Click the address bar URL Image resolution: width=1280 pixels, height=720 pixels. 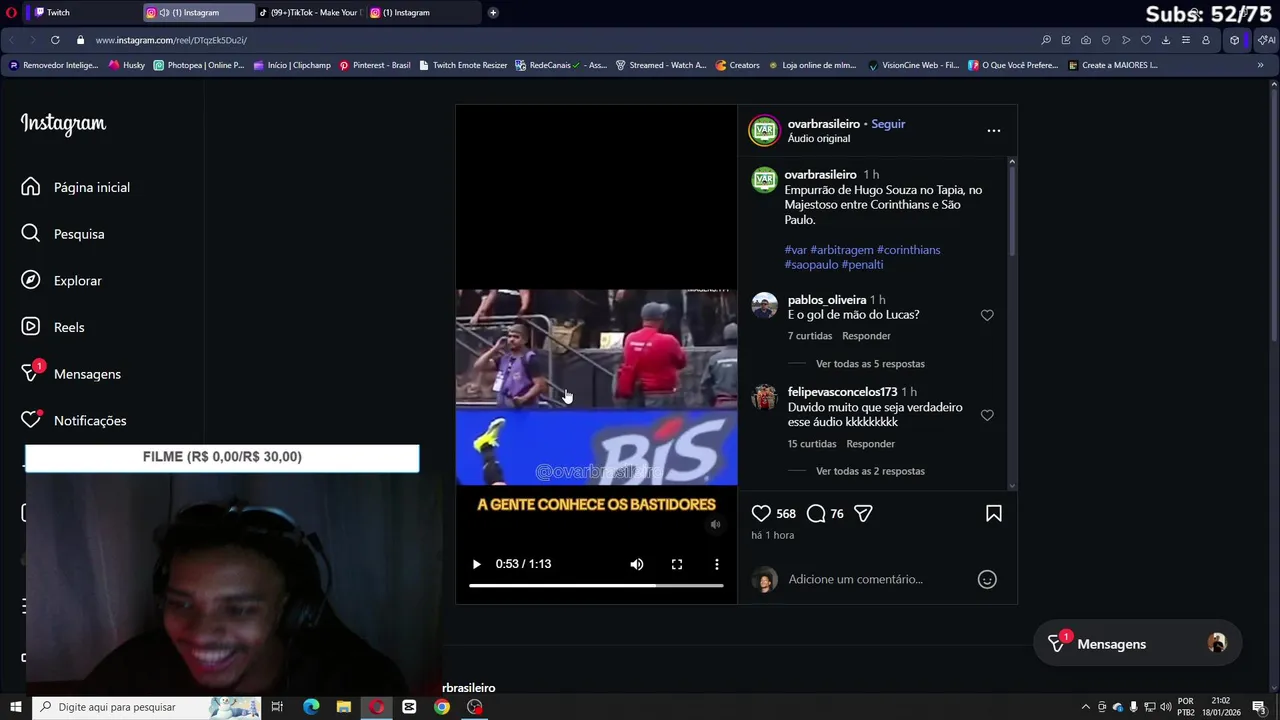pos(171,40)
